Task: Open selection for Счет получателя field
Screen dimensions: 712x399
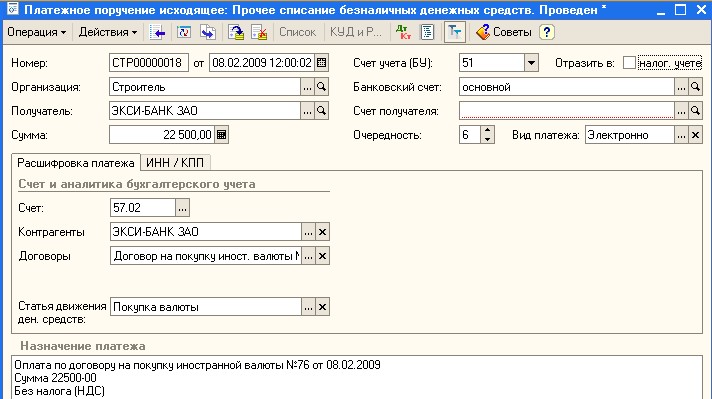Action: point(681,111)
